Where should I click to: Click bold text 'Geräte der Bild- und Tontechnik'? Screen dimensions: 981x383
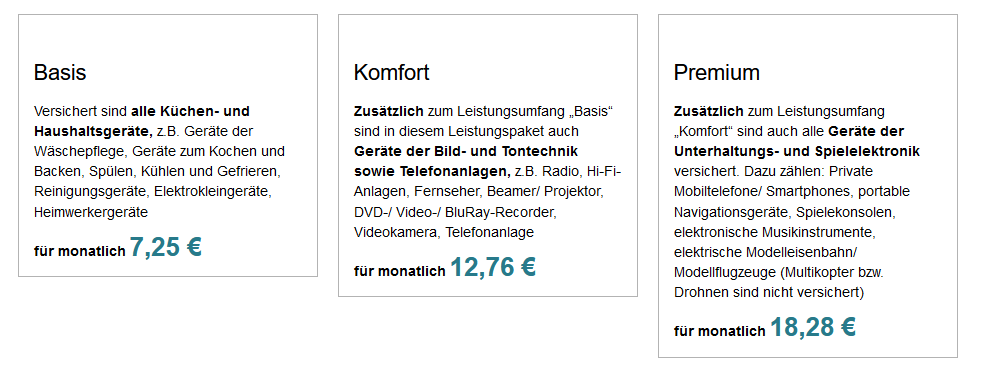(466, 152)
